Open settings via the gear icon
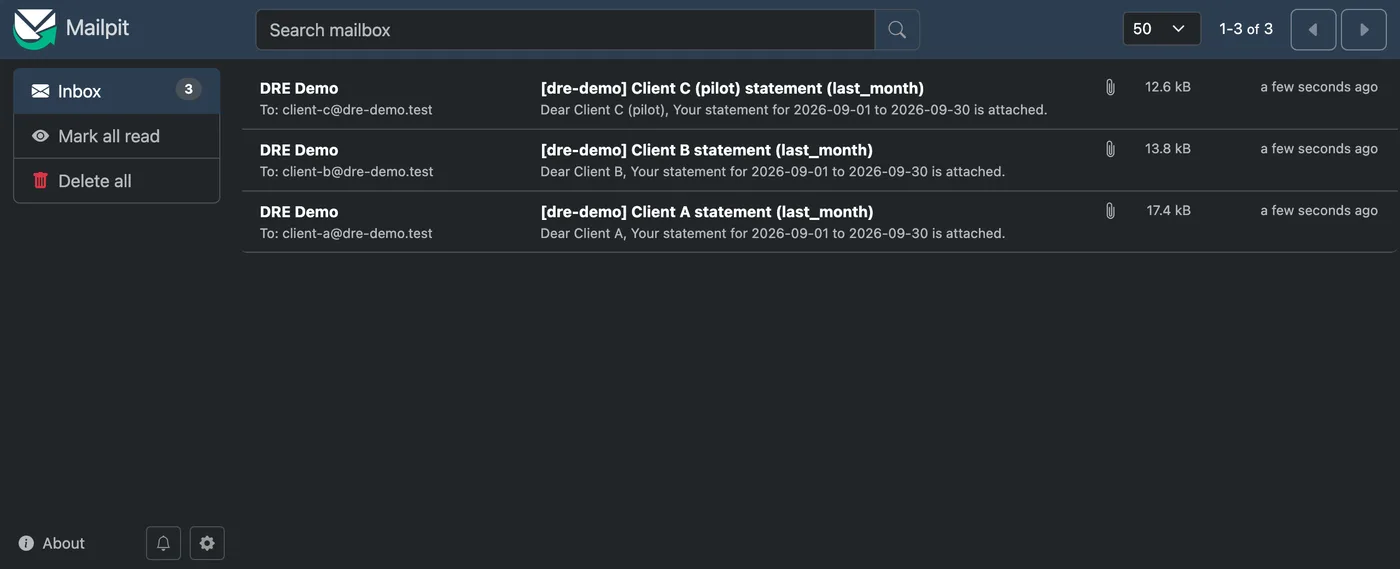1400x569 pixels. 207,543
